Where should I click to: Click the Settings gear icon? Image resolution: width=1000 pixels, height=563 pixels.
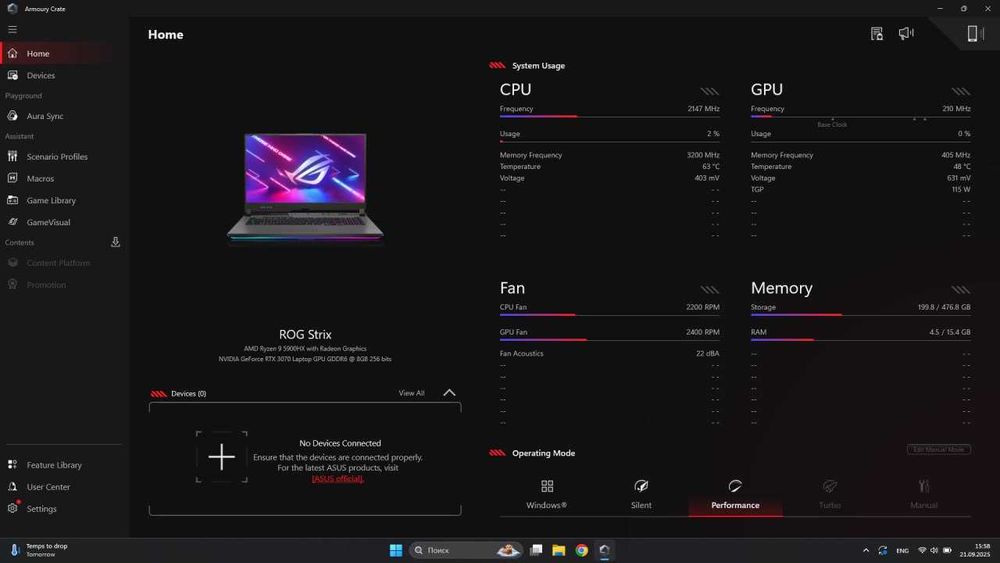[13, 508]
